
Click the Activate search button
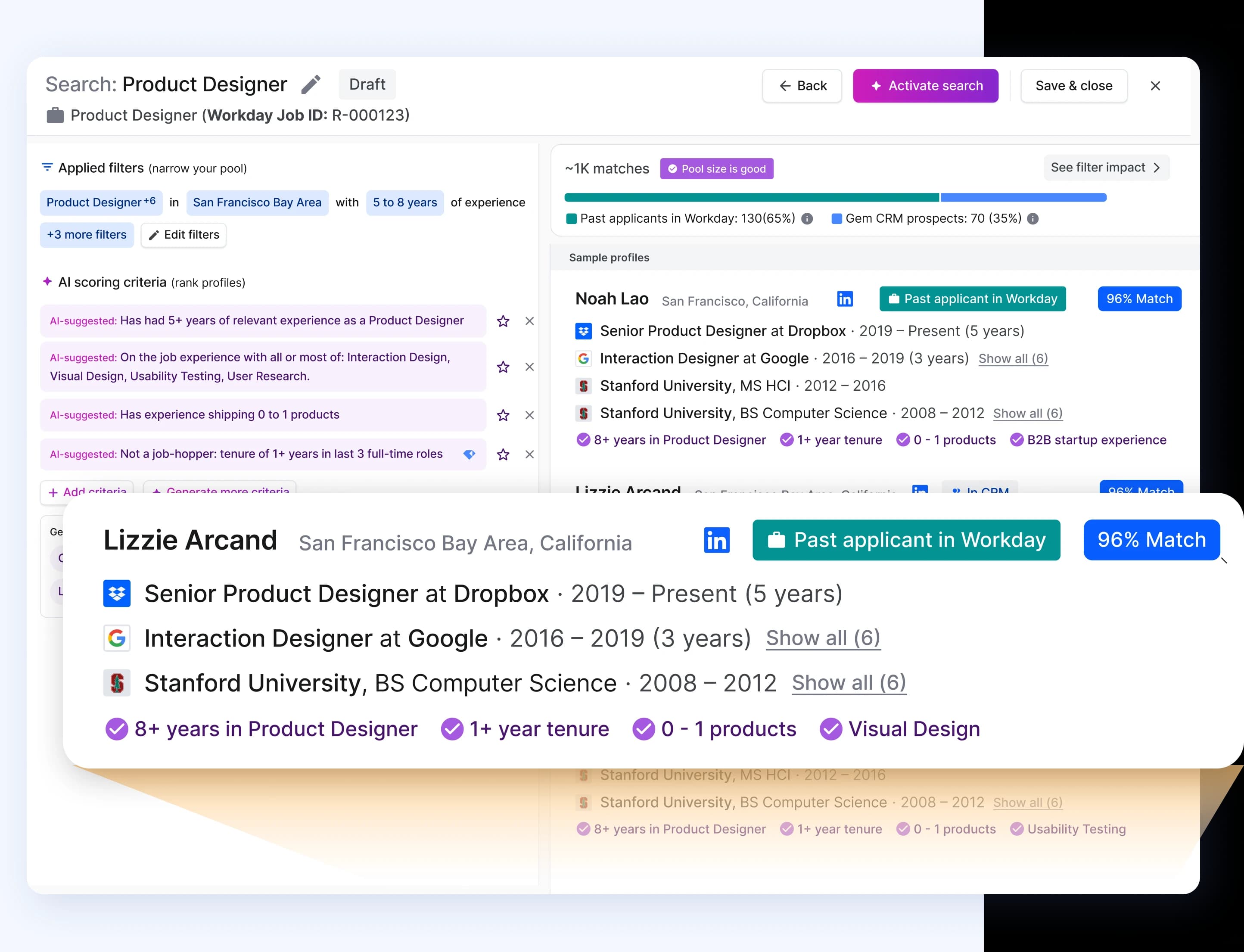(925, 86)
